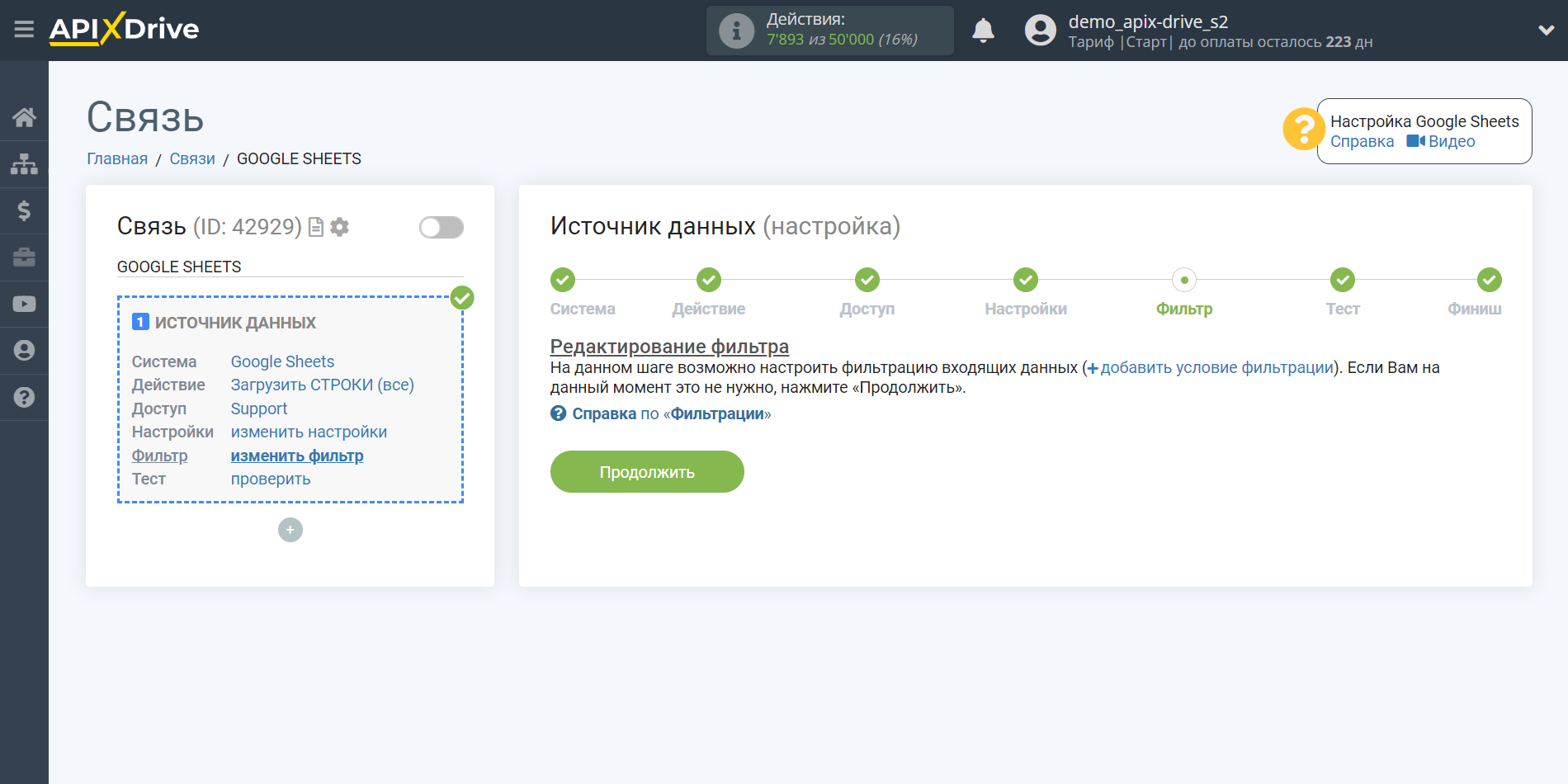The image size is (1568, 784).
Task: Open the Справка help link
Action: [x=1362, y=141]
